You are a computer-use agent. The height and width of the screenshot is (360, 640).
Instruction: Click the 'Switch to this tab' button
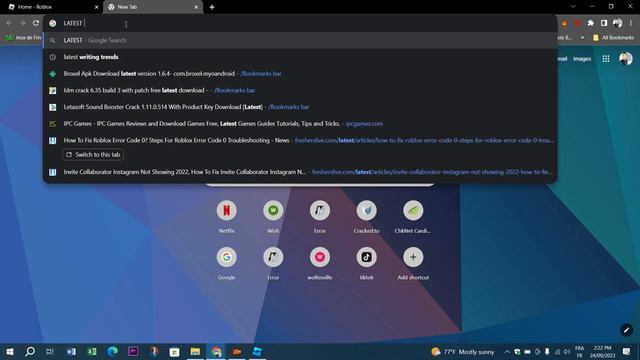pos(93,155)
